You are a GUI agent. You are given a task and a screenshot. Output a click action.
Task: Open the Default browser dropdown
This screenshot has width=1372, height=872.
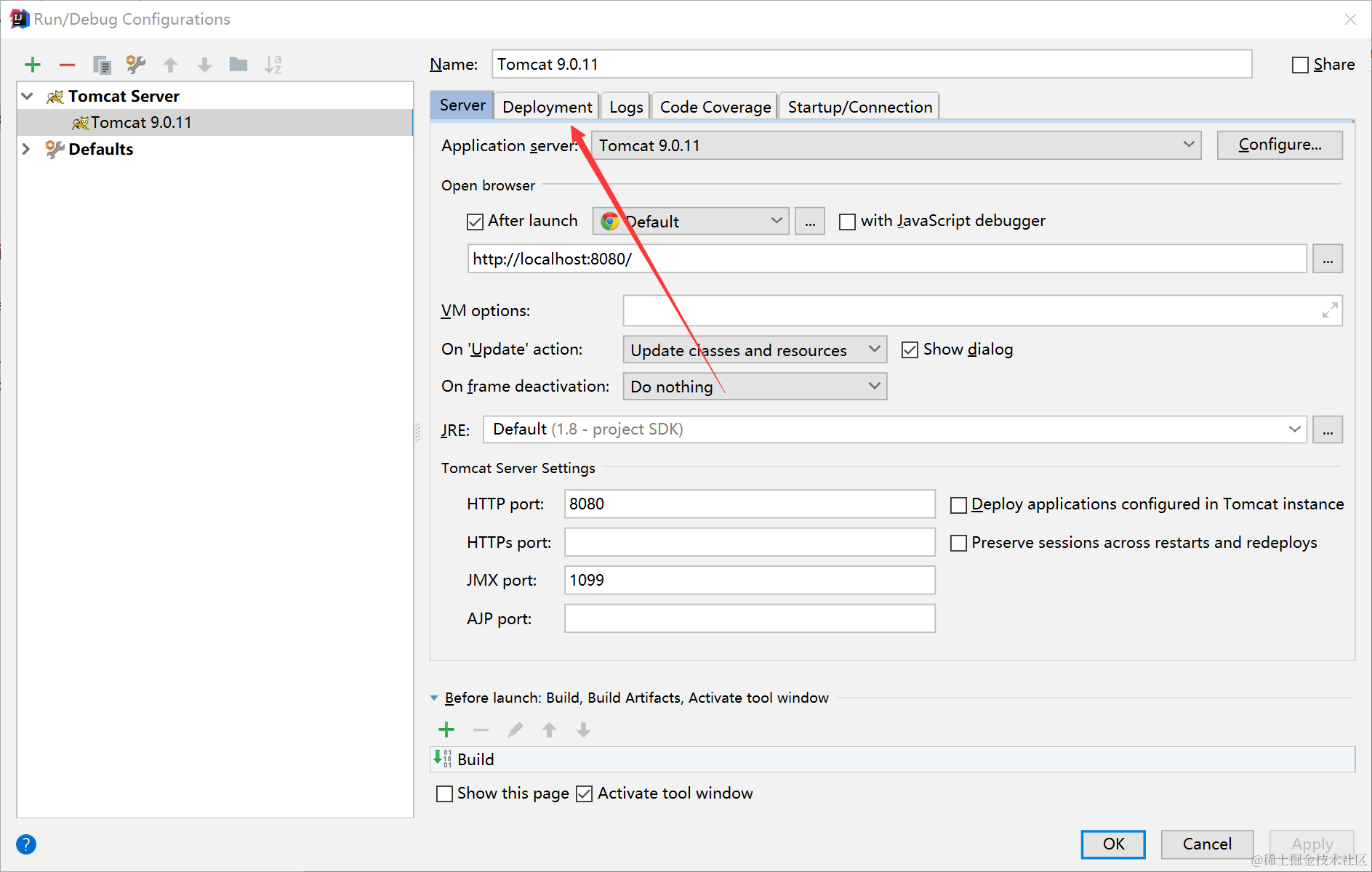click(691, 221)
